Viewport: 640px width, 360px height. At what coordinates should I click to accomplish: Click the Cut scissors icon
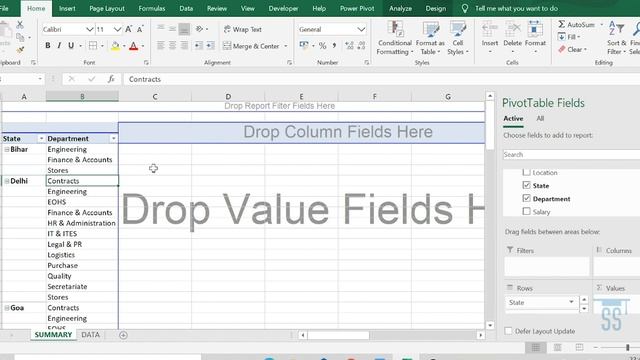pos(20,25)
